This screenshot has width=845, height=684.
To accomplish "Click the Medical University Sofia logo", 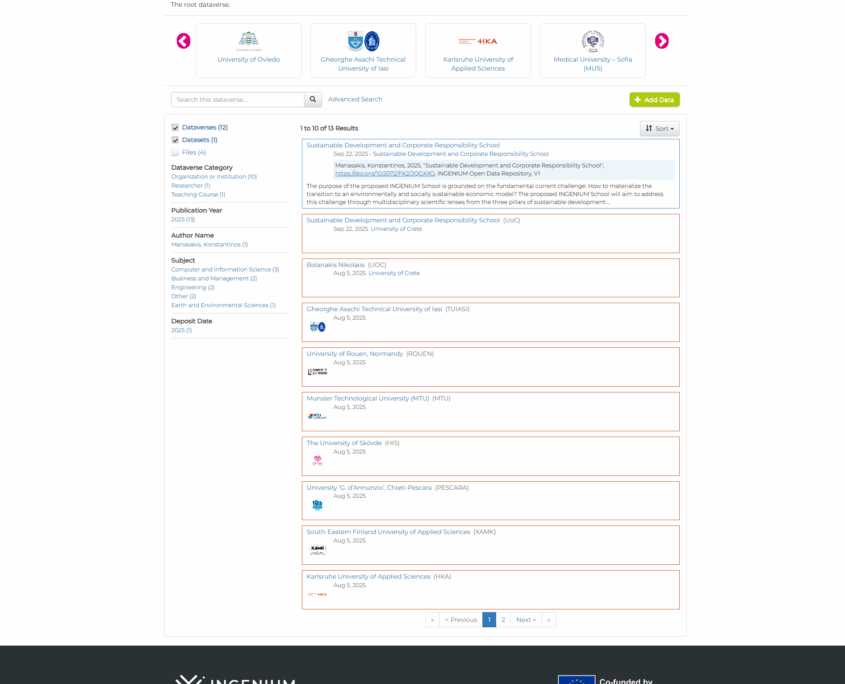I will (593, 41).
